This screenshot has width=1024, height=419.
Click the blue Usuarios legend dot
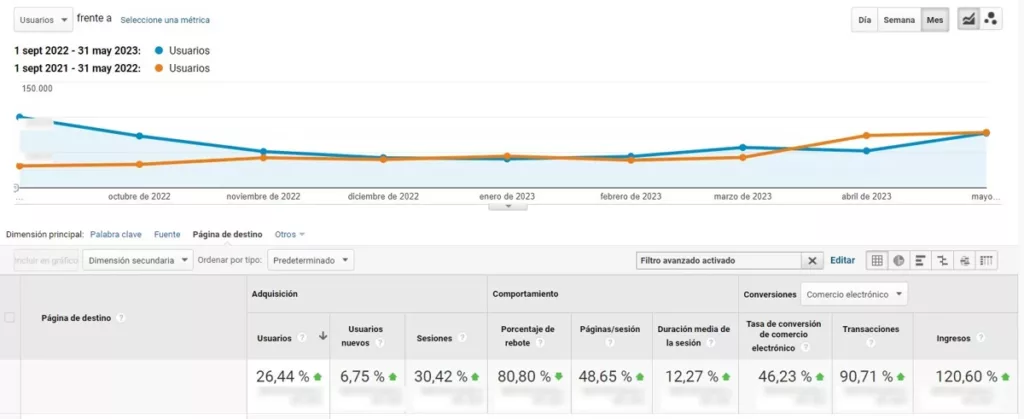159,51
